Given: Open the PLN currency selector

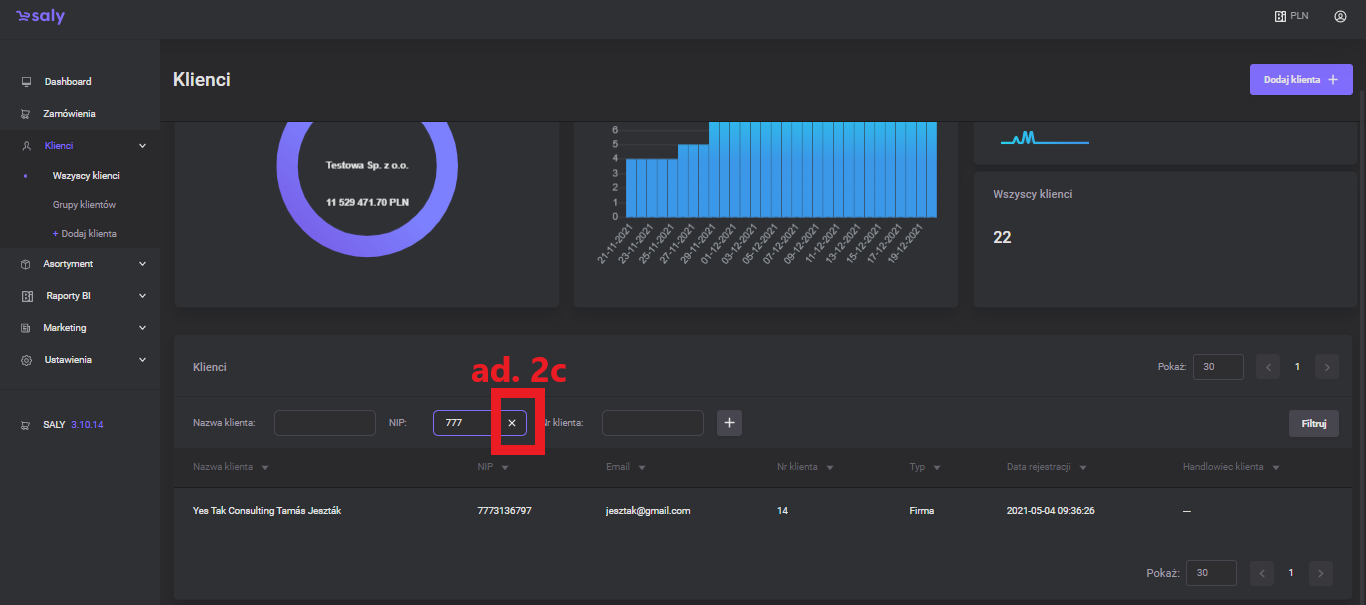Looking at the screenshot, I should pyautogui.click(x=1291, y=17).
